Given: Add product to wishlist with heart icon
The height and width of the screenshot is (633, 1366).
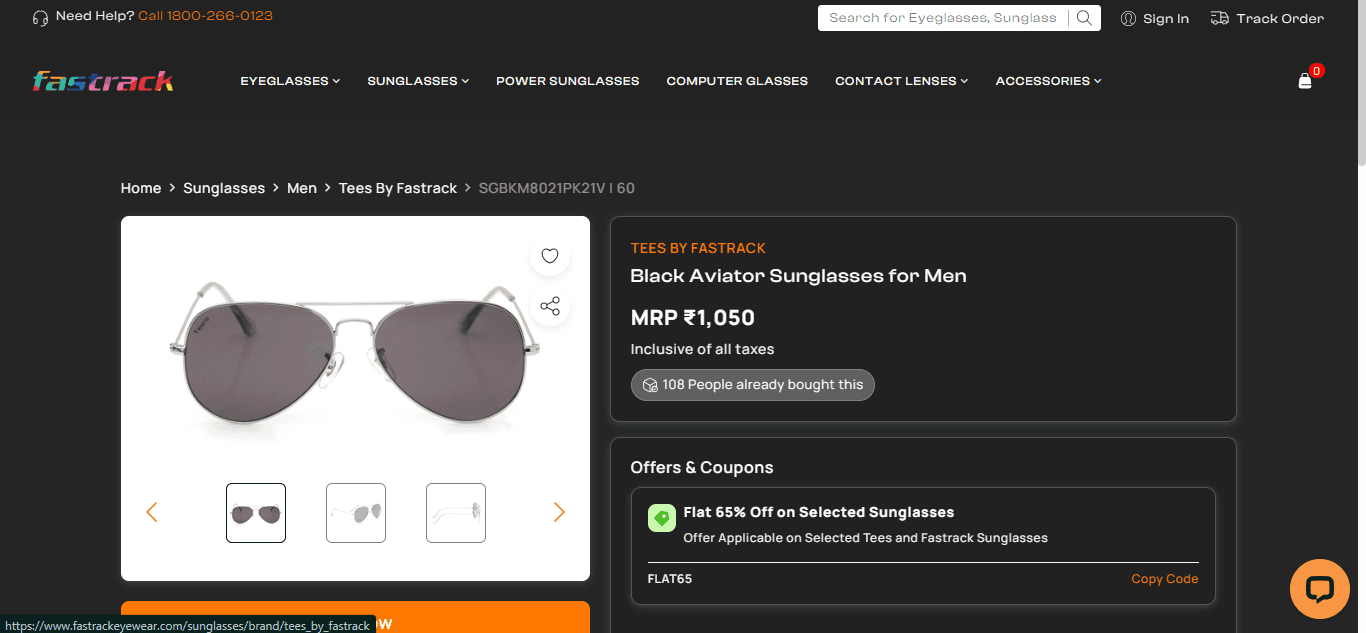Looking at the screenshot, I should (x=550, y=256).
